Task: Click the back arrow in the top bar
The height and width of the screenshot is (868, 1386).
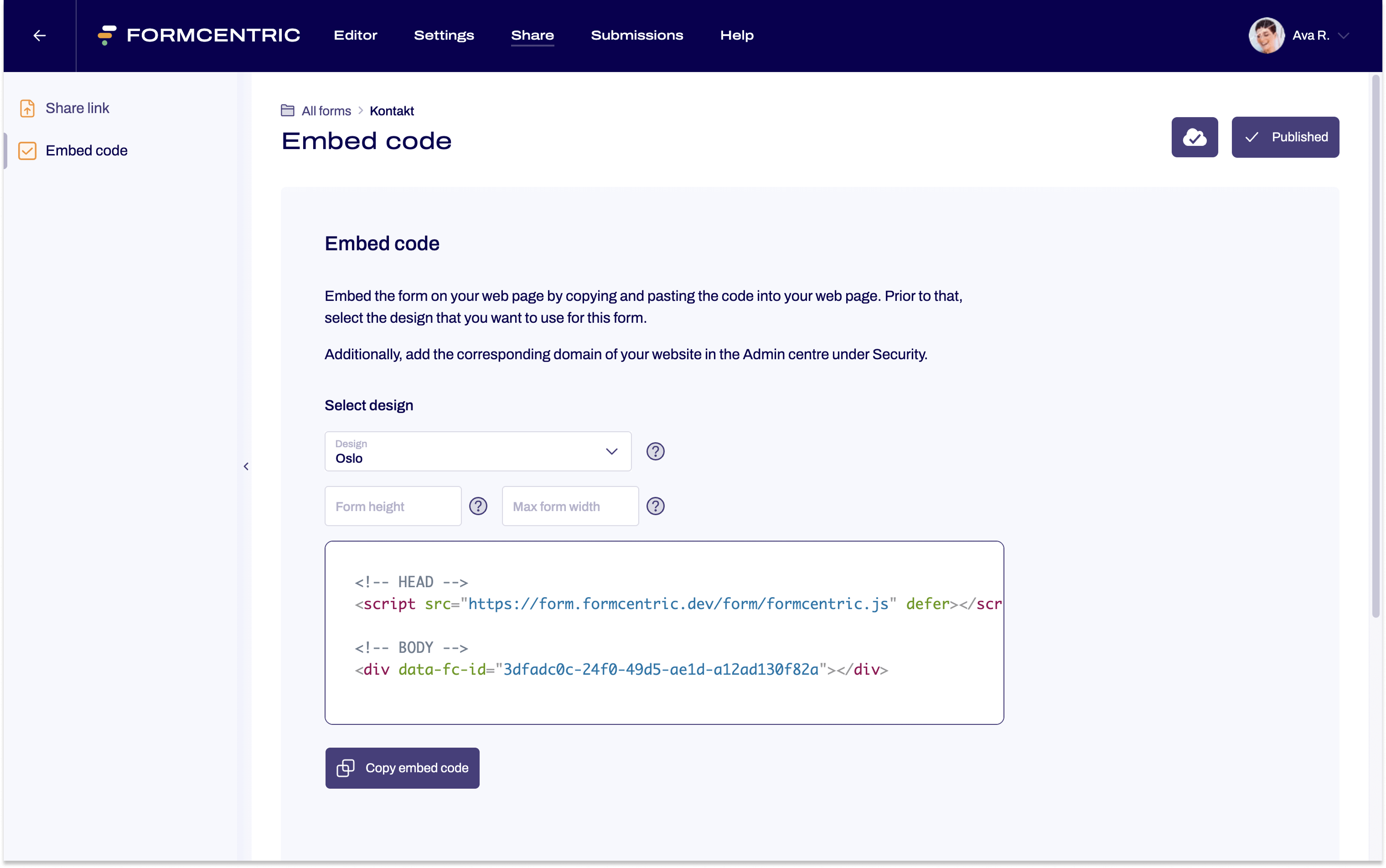Action: [x=38, y=35]
